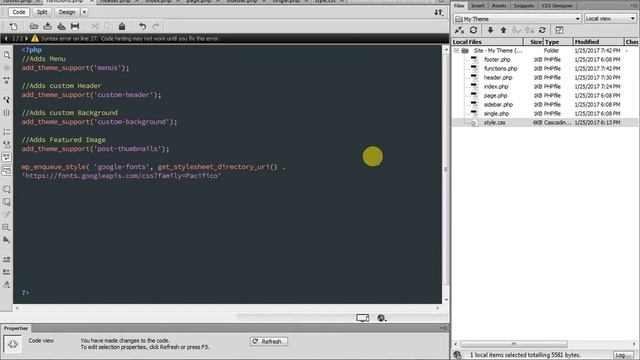Click the Paste clipboard toolbar icon

[122, 27]
